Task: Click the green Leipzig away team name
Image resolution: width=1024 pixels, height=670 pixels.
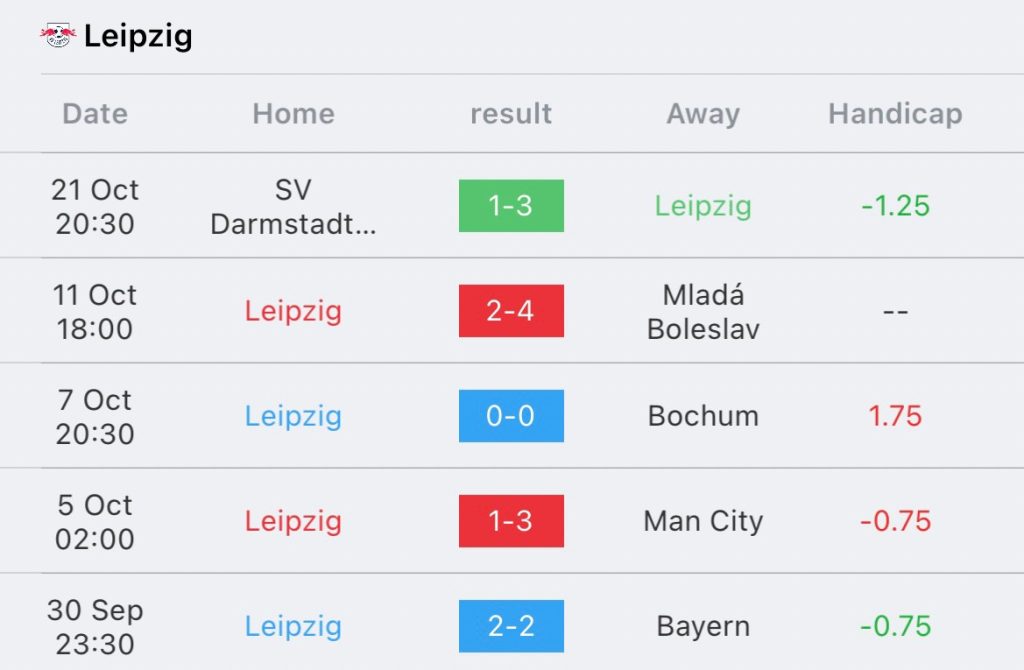Action: point(703,206)
